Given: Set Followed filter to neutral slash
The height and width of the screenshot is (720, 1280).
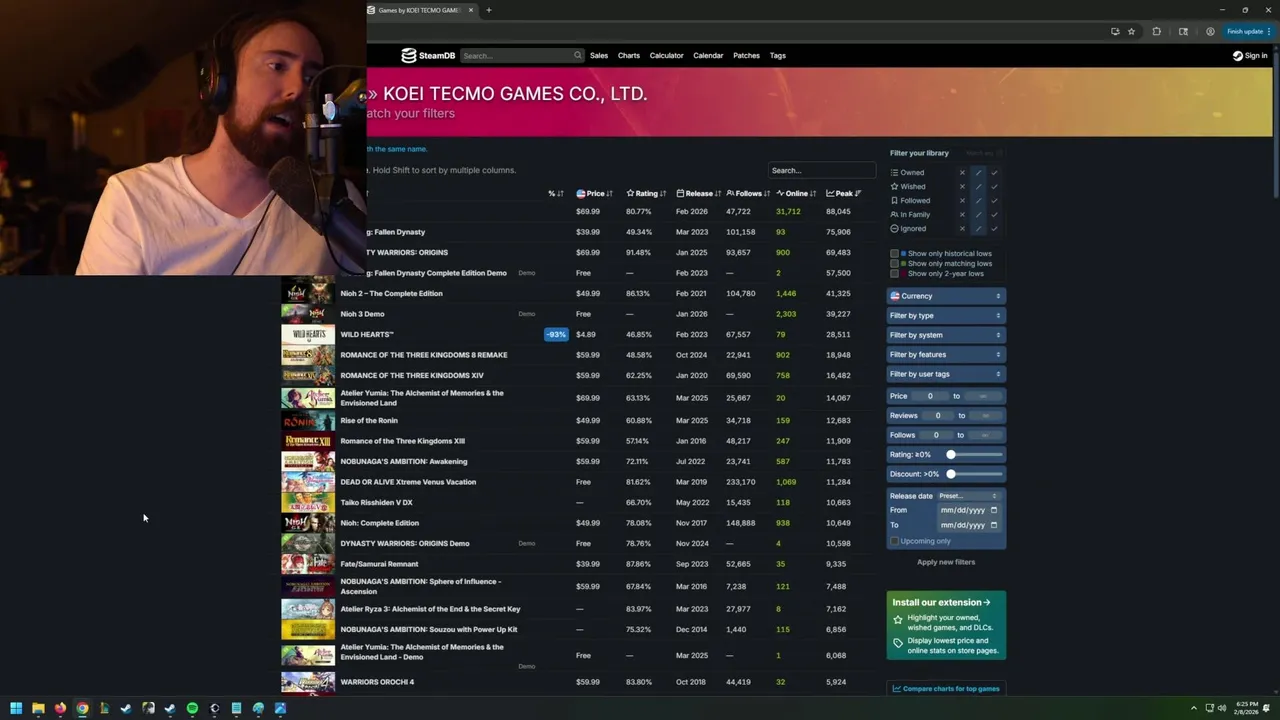Looking at the screenshot, I should tap(978, 200).
